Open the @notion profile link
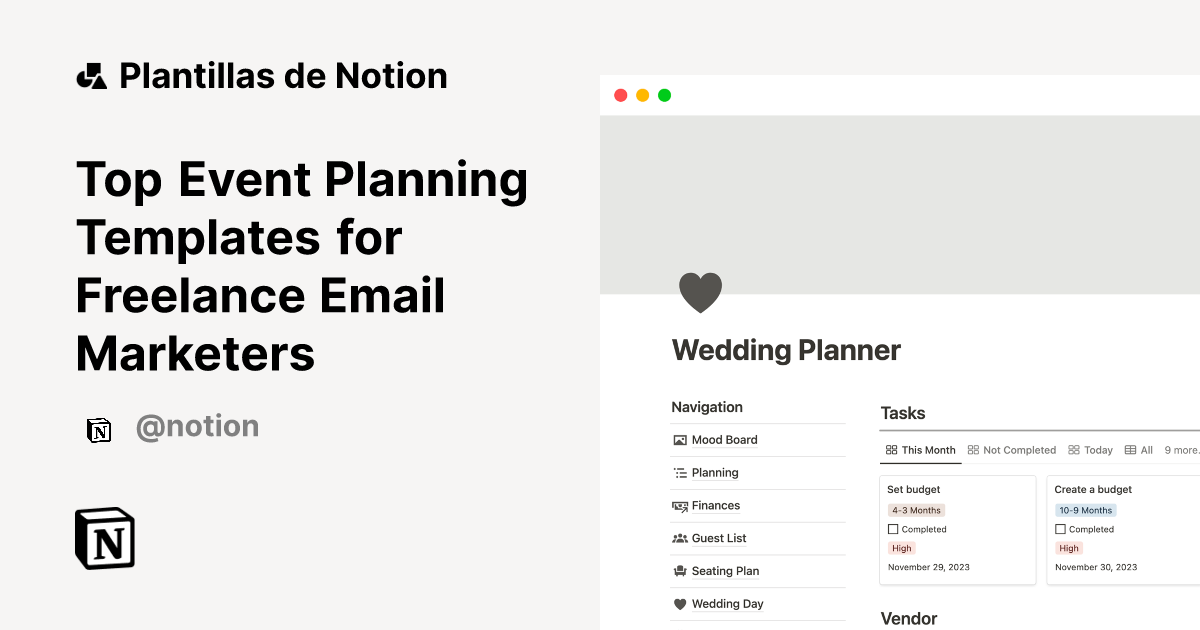This screenshot has height=630, width=1200. (197, 426)
